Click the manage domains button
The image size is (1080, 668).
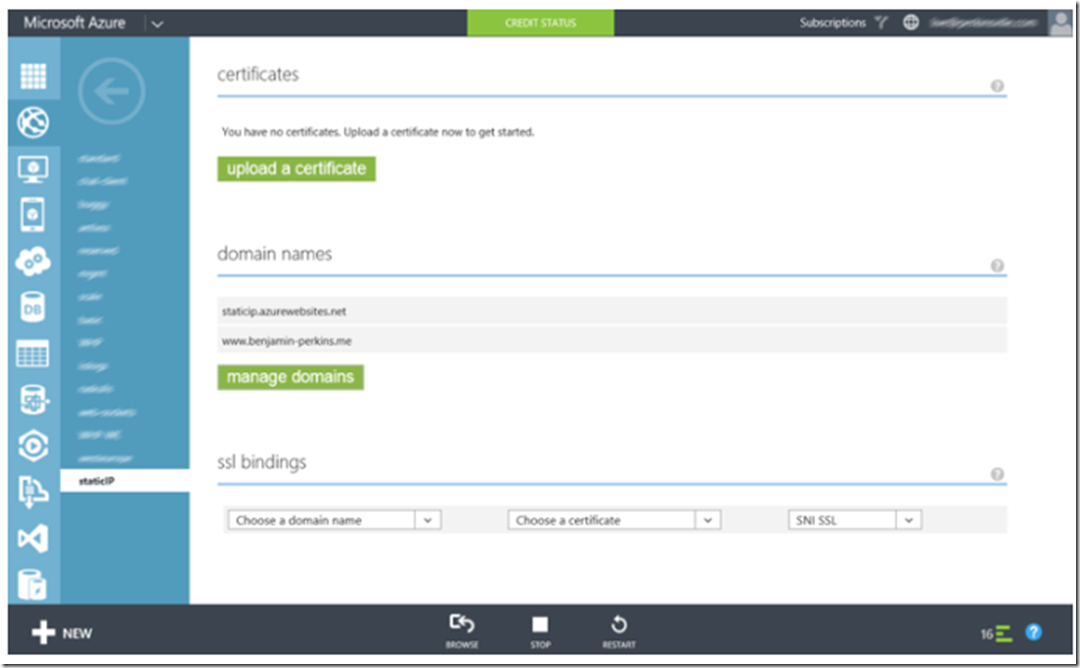[x=291, y=377]
